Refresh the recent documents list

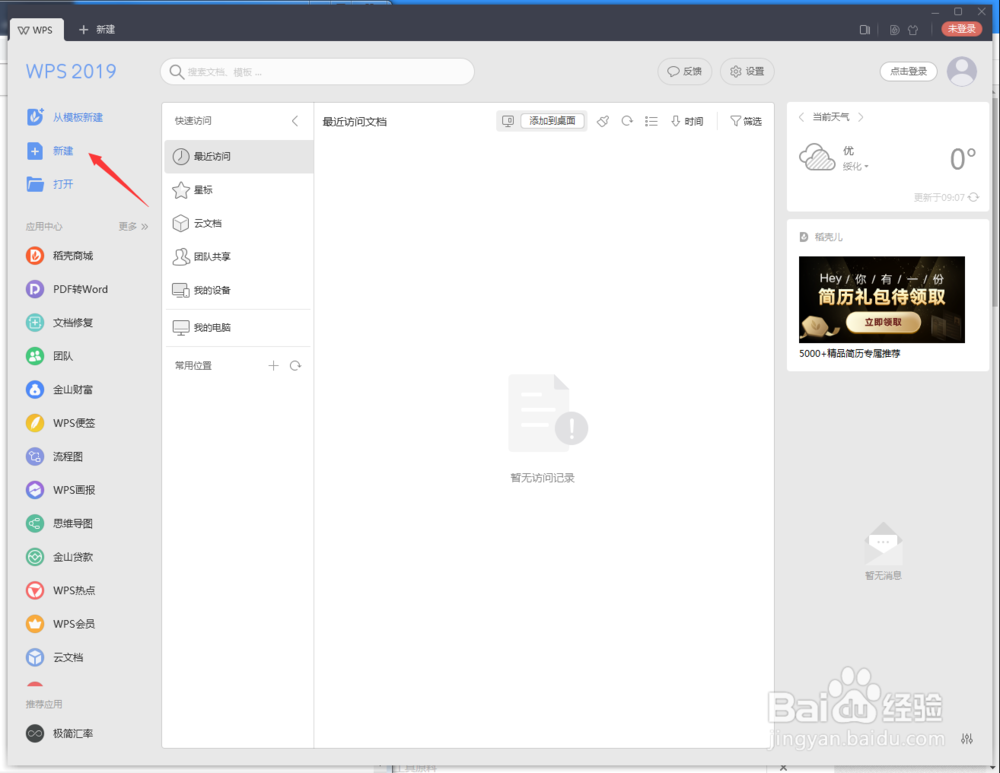627,121
